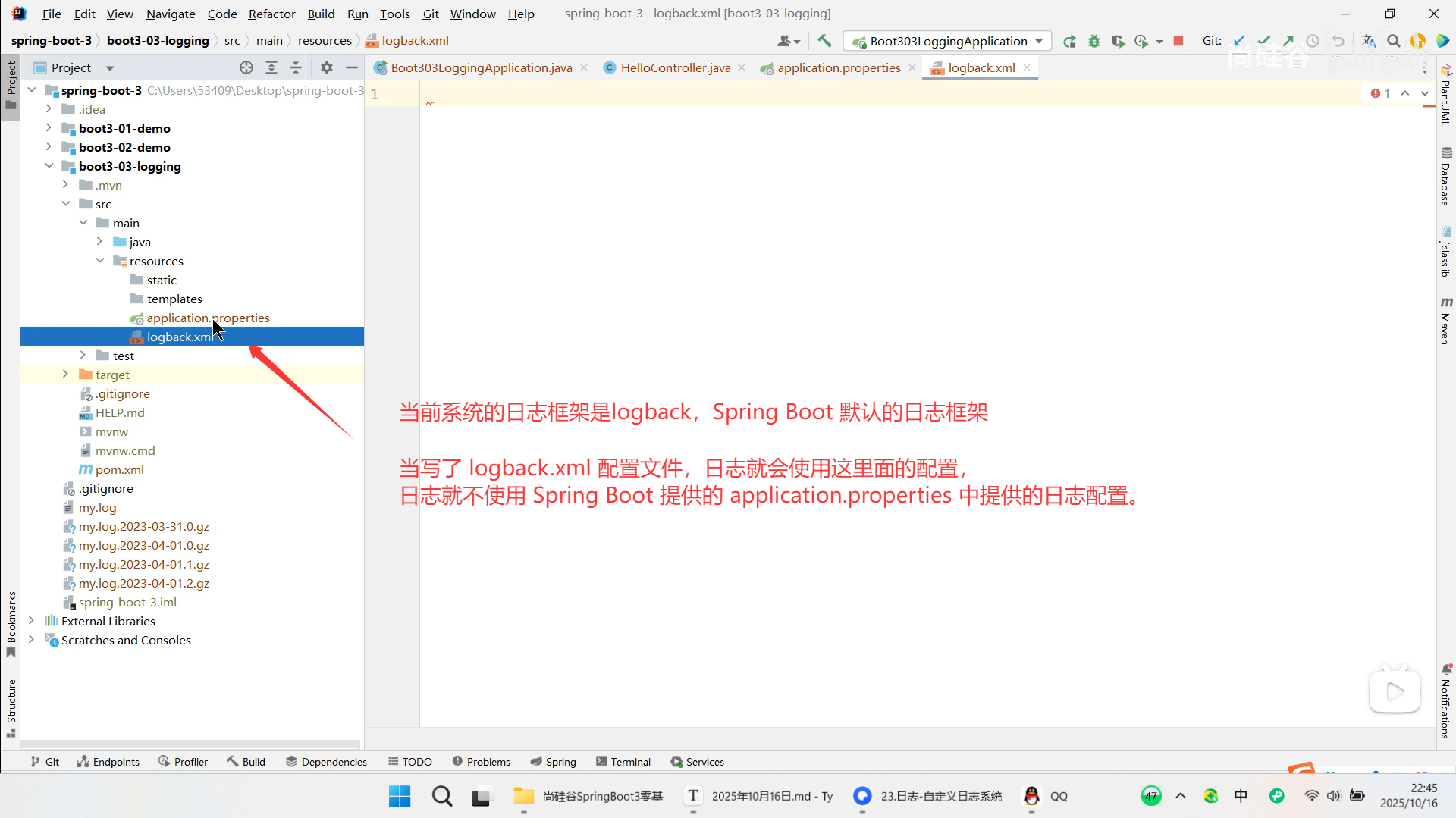
Task: Switch to the HelloController.java editor tab
Action: point(673,67)
